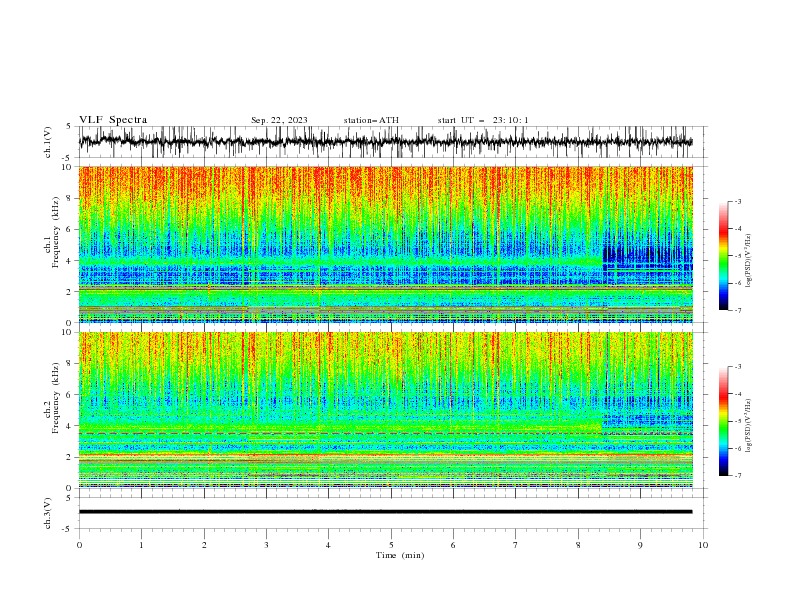
Task: Click the ch.1 color bar "log(PSD)(V²/Hz)" label
Action: coord(749,261)
